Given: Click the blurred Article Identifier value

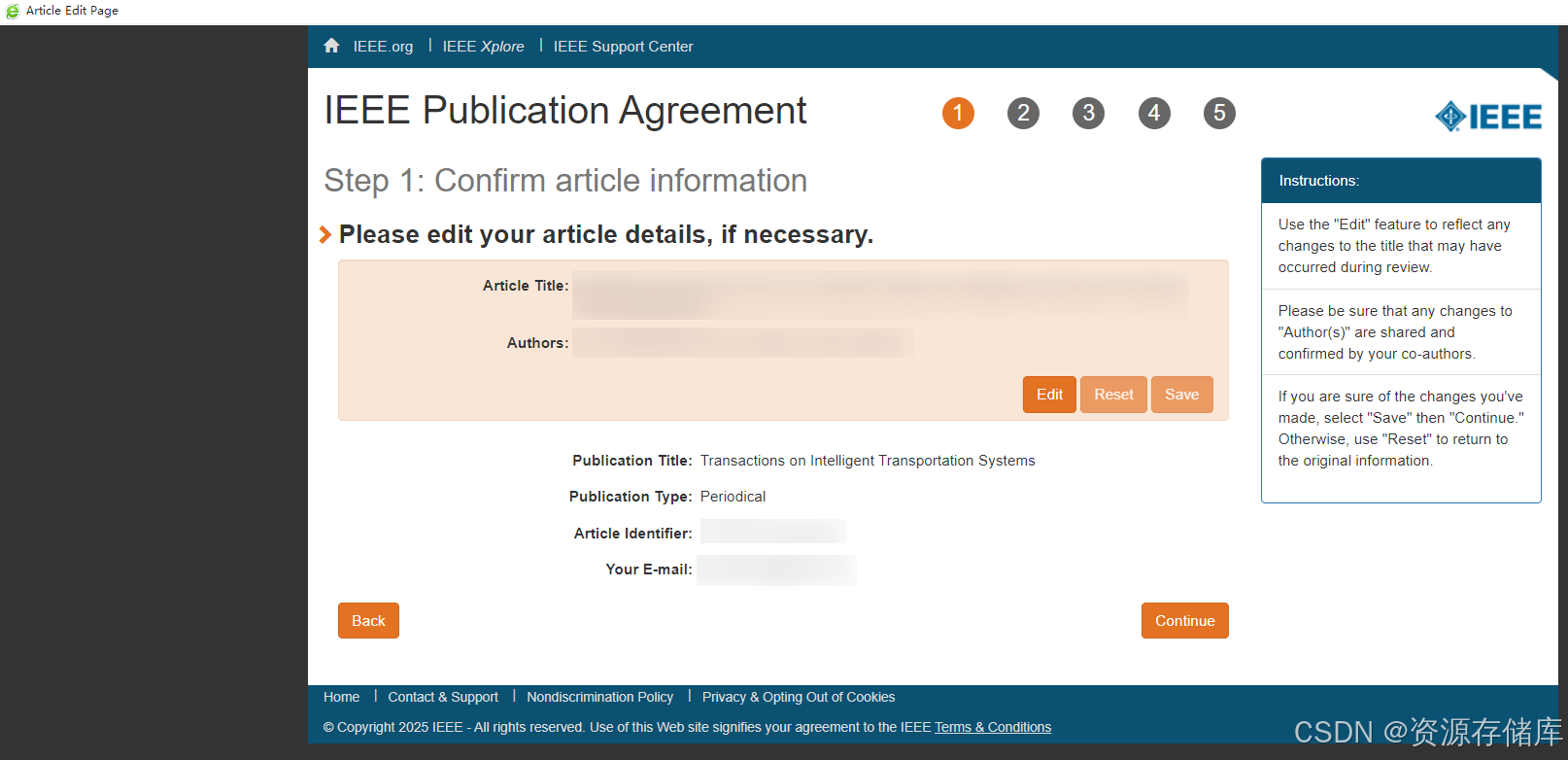Looking at the screenshot, I should coord(773,532).
